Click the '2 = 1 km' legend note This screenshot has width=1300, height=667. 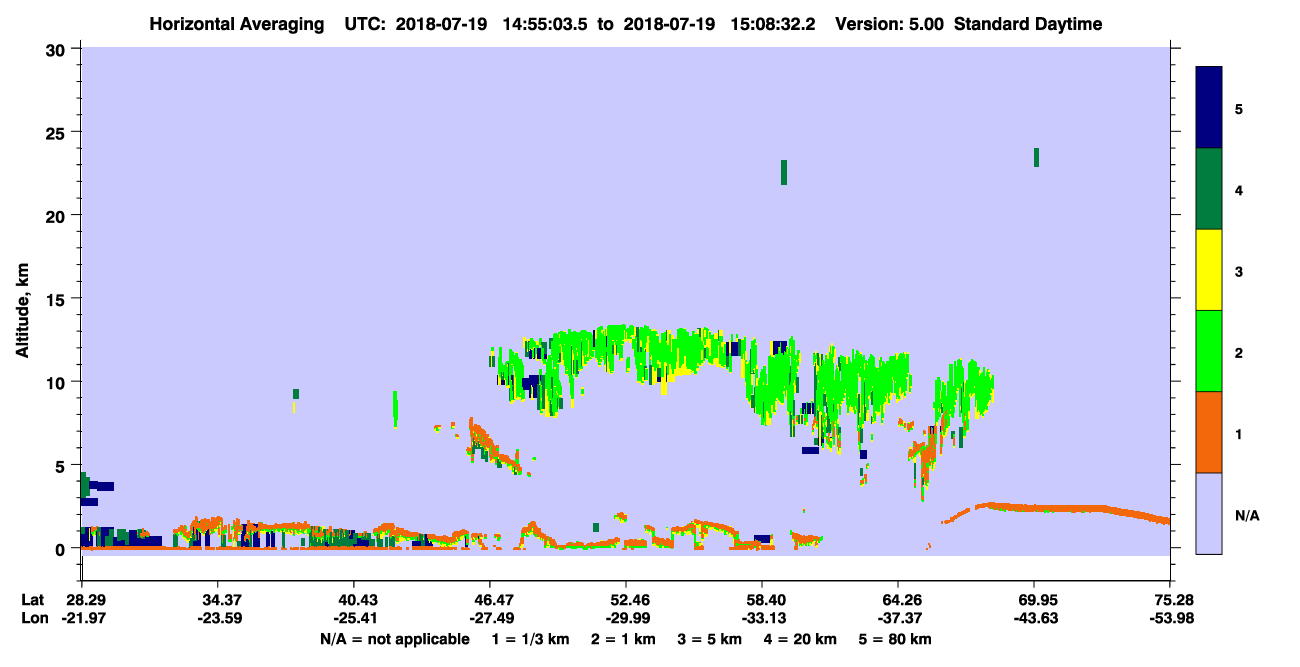(625, 639)
